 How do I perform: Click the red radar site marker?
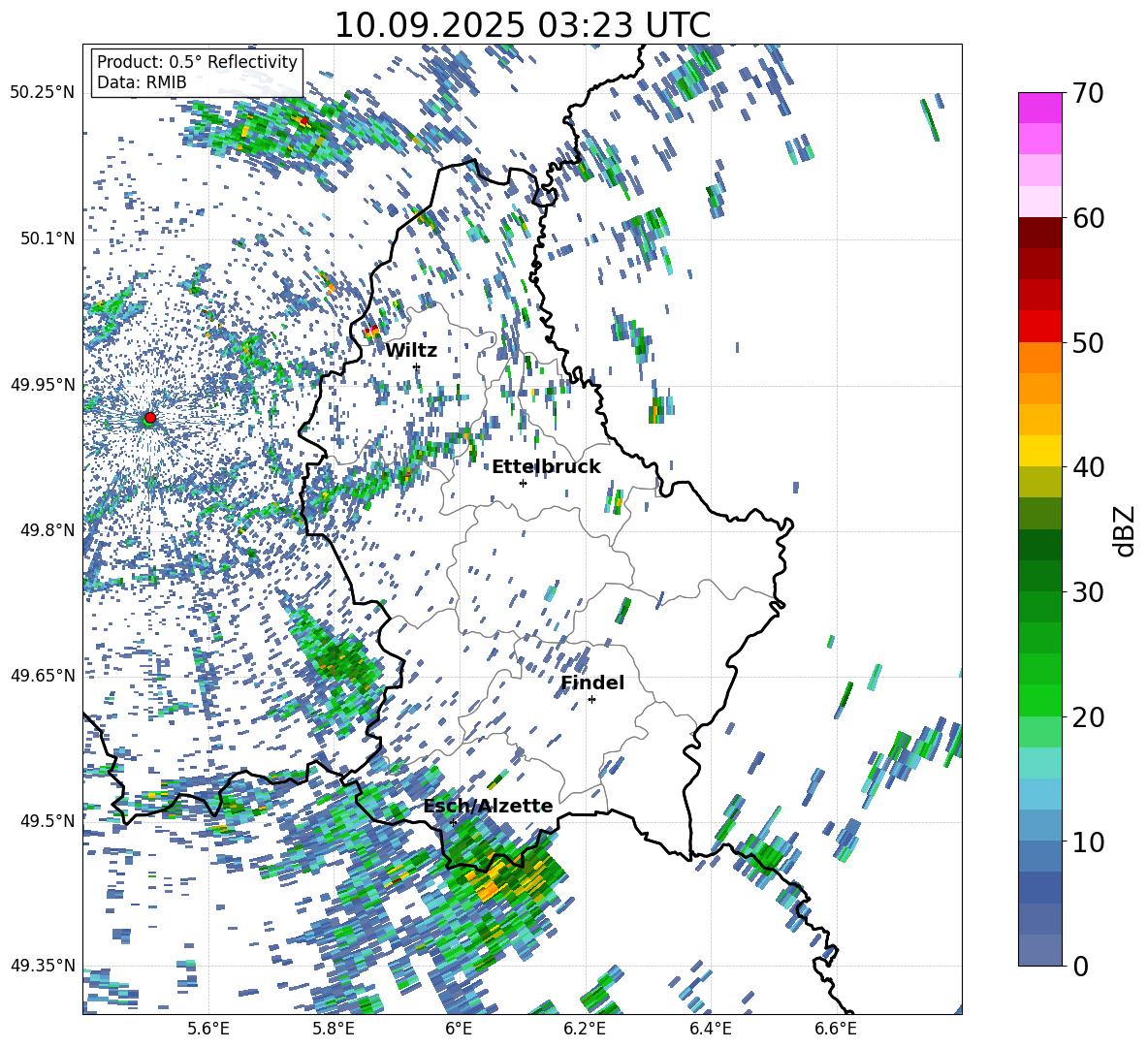[150, 418]
